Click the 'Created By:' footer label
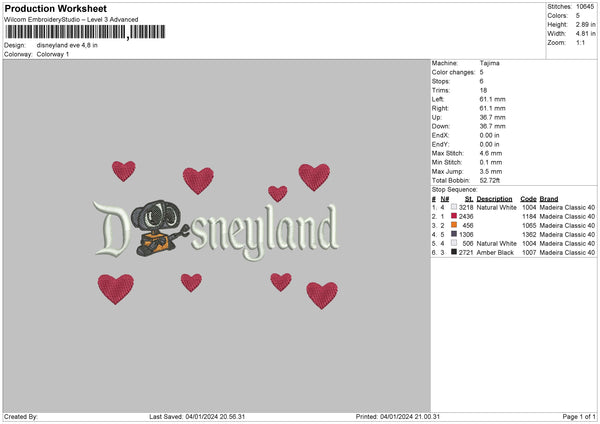Image resolution: width=600 pixels, height=424 pixels. click(21, 417)
